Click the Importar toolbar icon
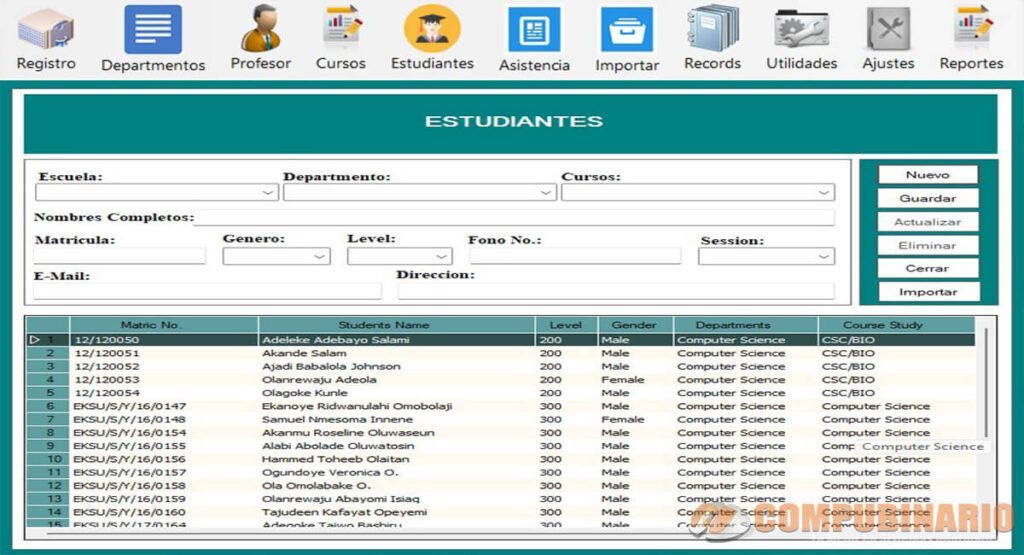The height and width of the screenshot is (555, 1024). tap(627, 29)
